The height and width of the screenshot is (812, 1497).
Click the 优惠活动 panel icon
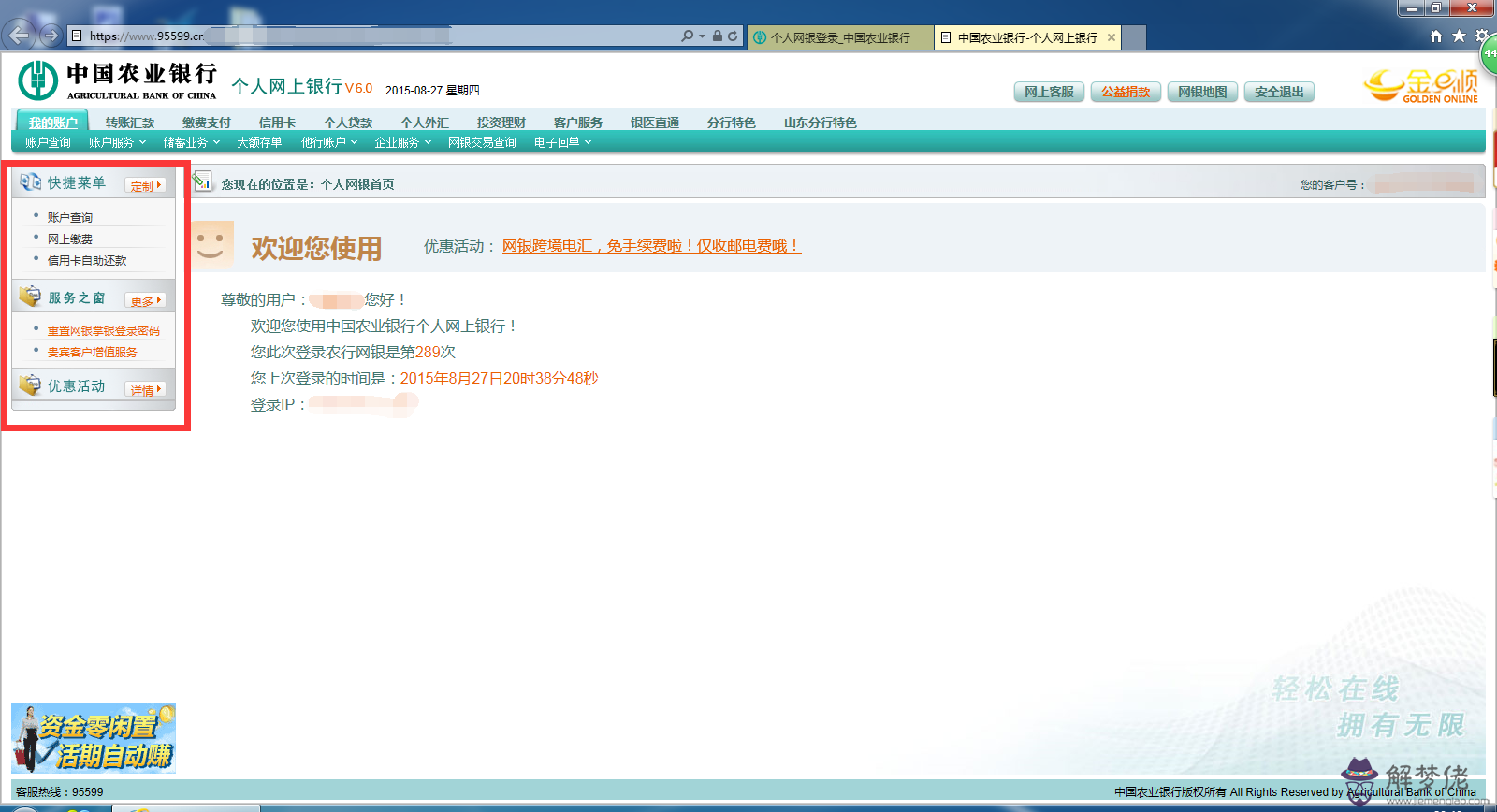tap(31, 384)
